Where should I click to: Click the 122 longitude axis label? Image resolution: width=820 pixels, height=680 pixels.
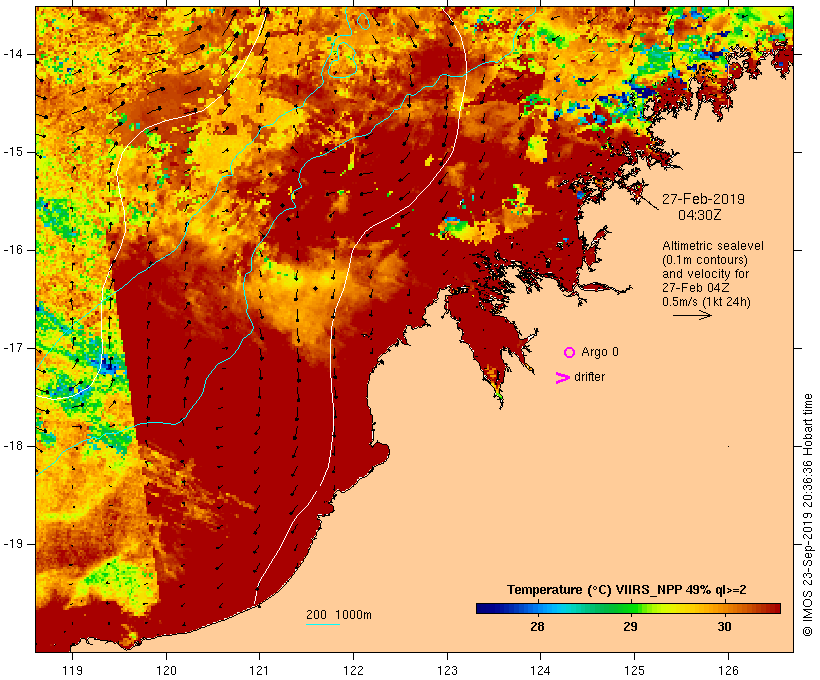(x=354, y=670)
